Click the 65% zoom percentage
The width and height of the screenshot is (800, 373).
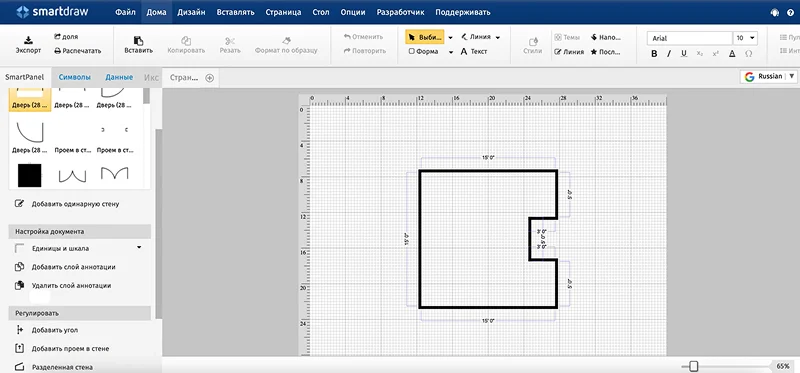pyautogui.click(x=783, y=366)
